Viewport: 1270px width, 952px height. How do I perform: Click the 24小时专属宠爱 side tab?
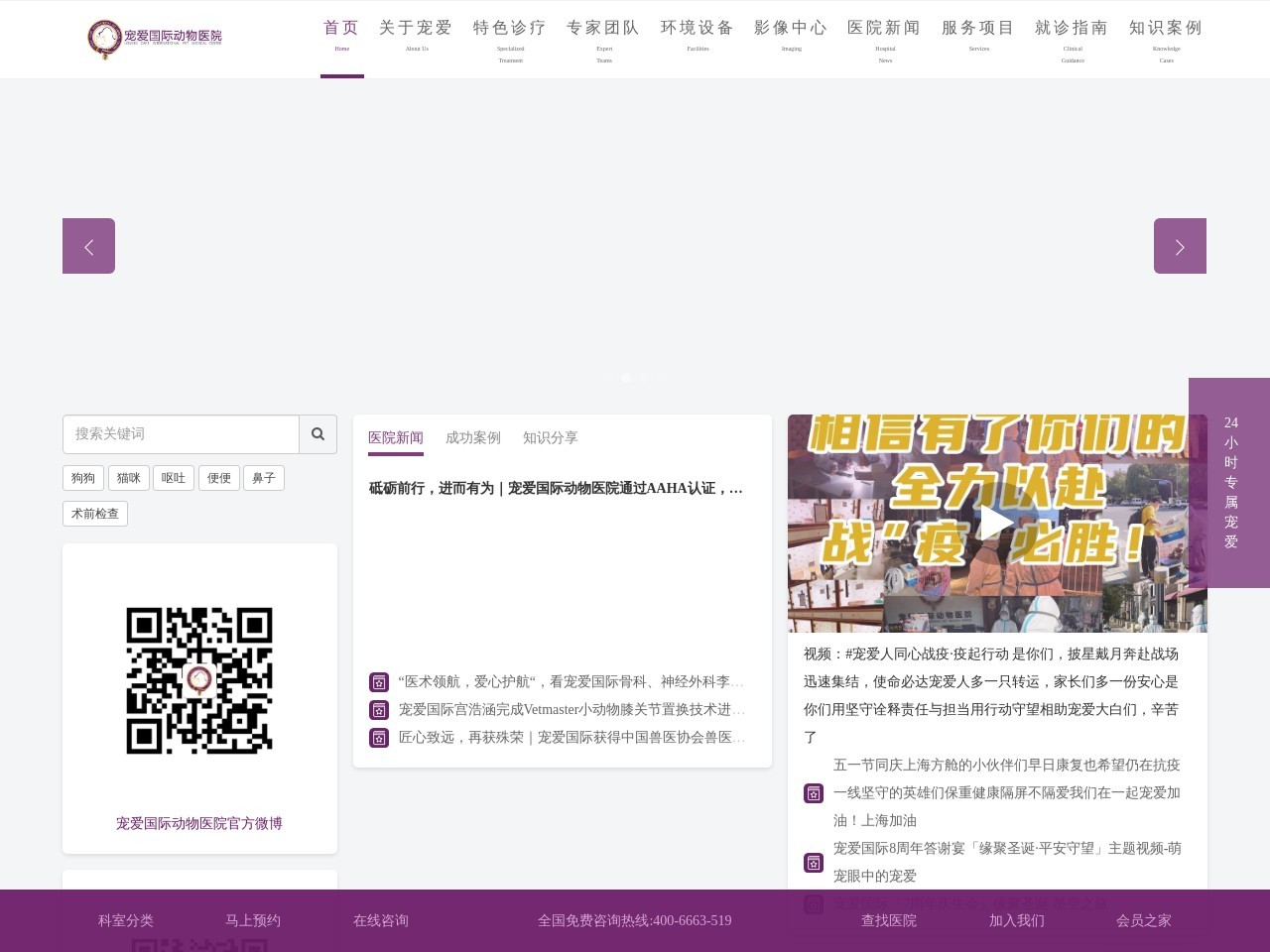click(1230, 483)
